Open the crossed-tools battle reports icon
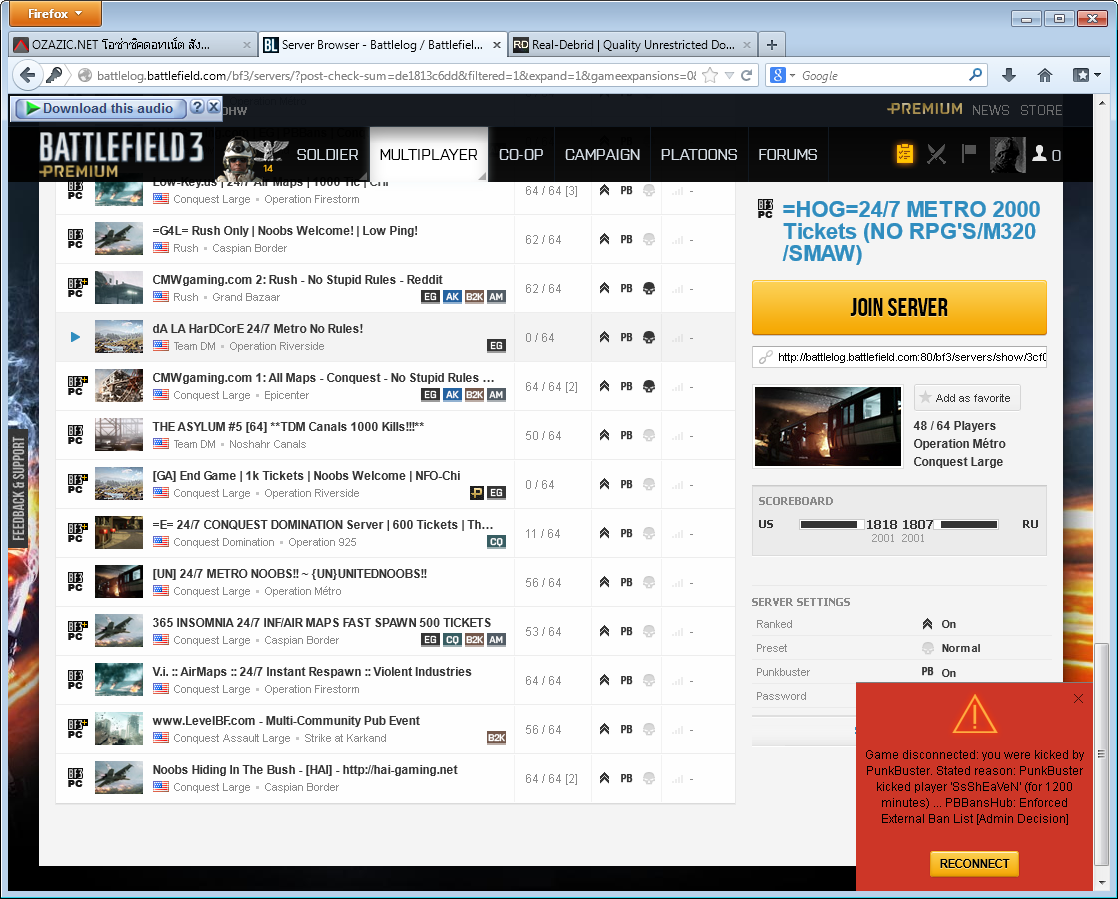 (x=936, y=153)
